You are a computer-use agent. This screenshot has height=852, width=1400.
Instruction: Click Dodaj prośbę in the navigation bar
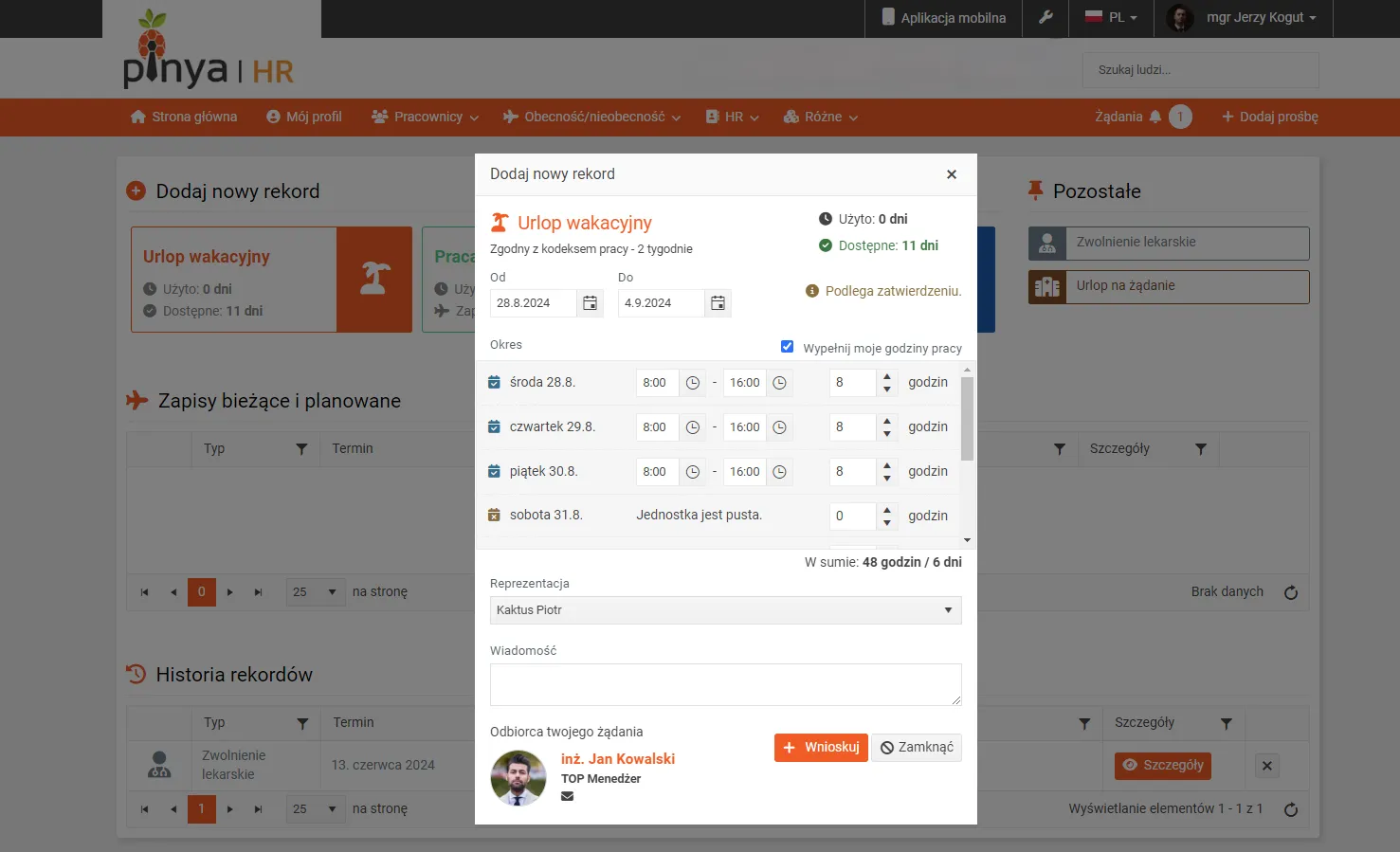[1270, 117]
